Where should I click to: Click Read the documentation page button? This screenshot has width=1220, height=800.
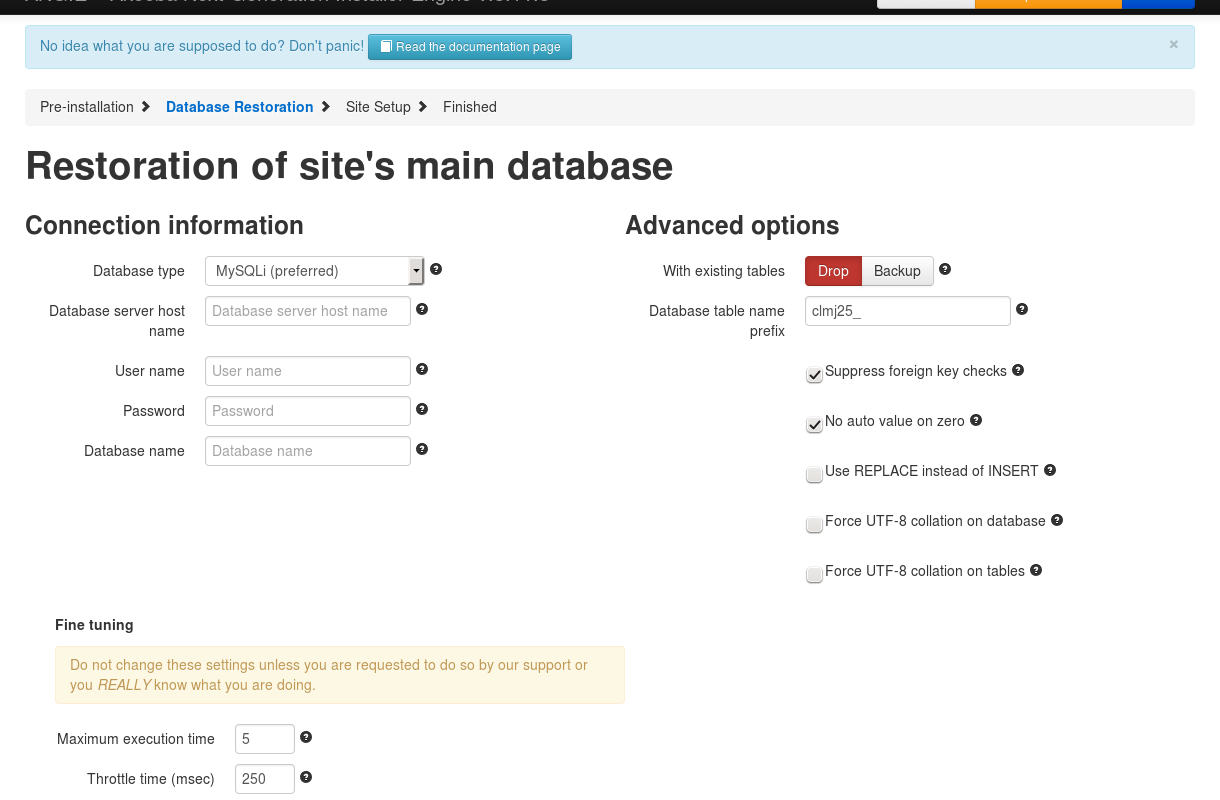tap(470, 47)
